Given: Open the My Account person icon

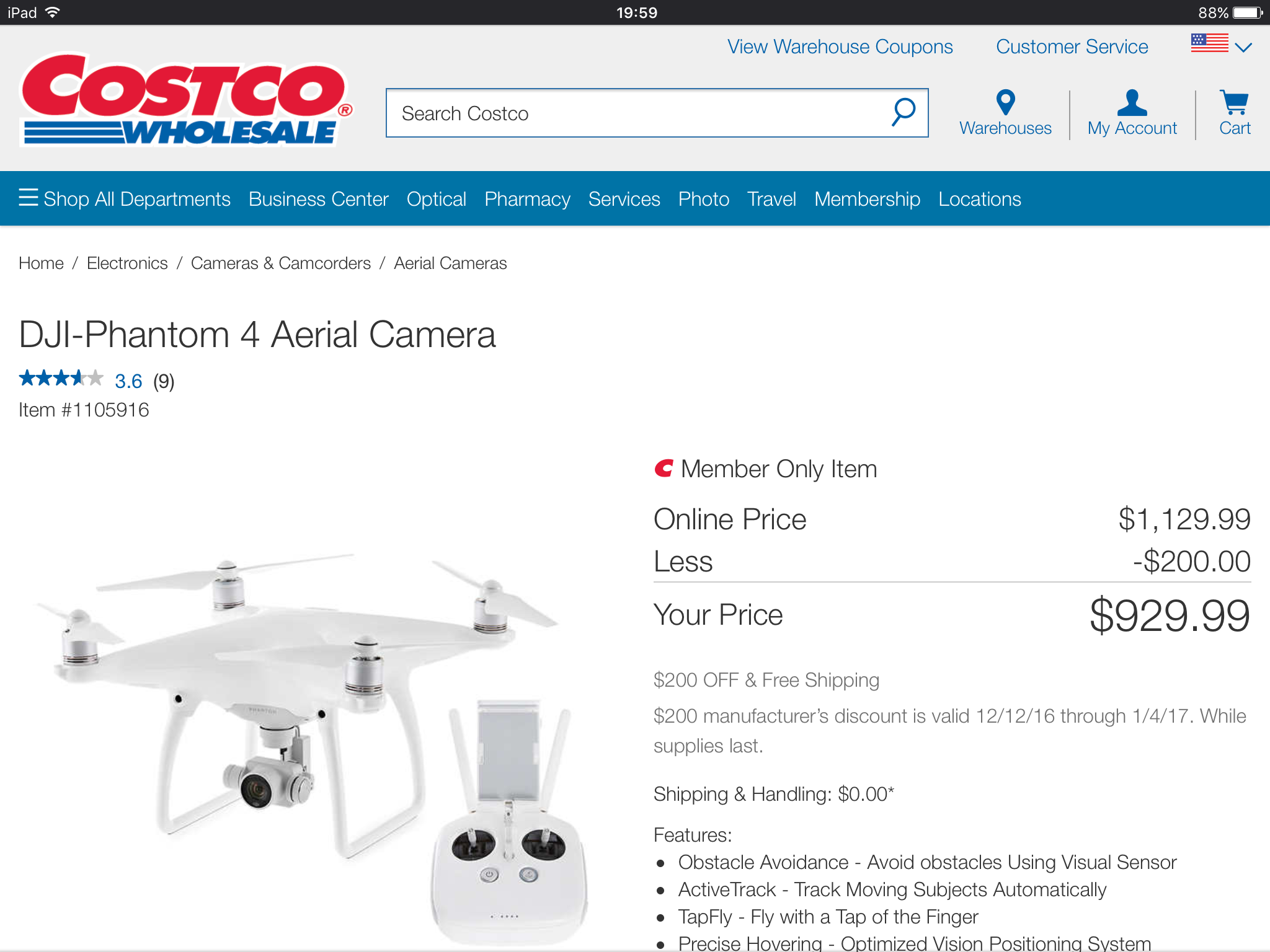Looking at the screenshot, I should [x=1132, y=102].
